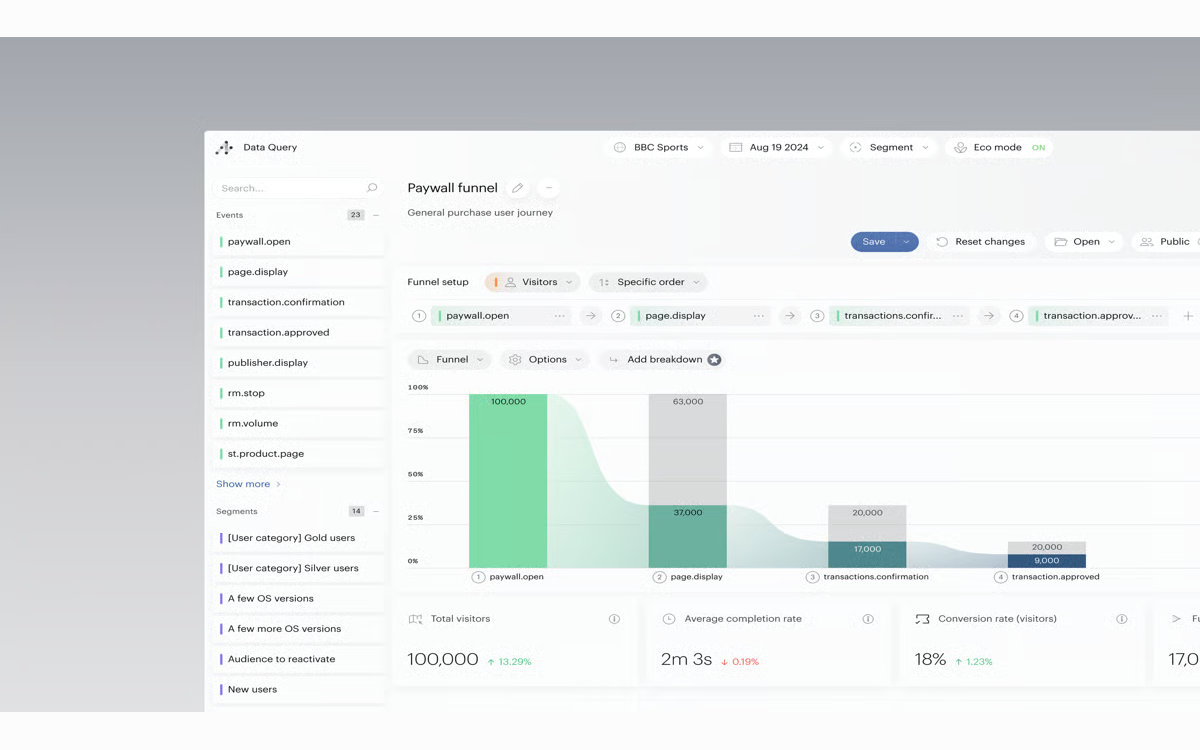Click the Events count badge 23
Image resolution: width=1200 pixels, height=750 pixels.
pos(355,215)
